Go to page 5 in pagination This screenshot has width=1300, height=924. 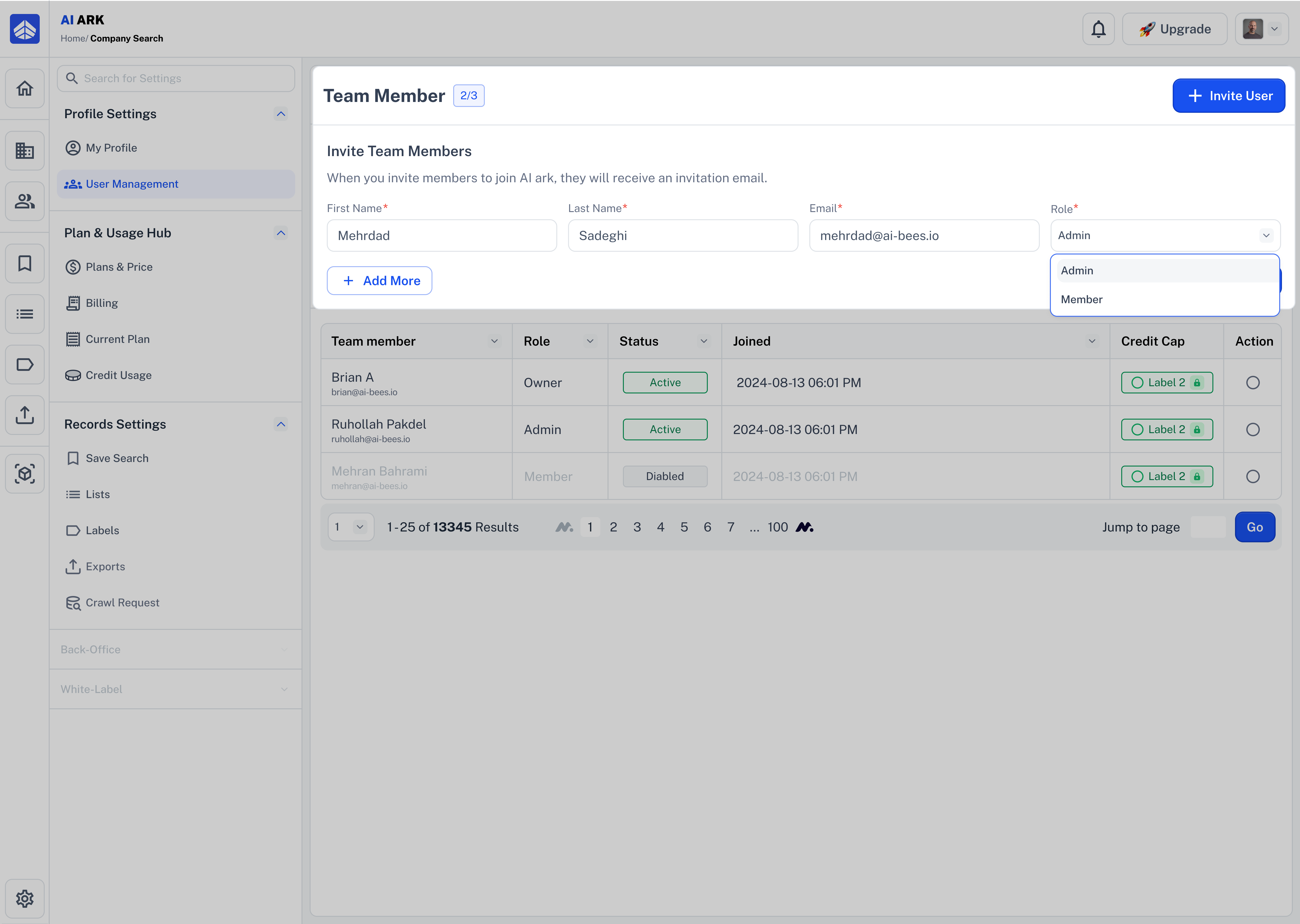click(x=684, y=527)
